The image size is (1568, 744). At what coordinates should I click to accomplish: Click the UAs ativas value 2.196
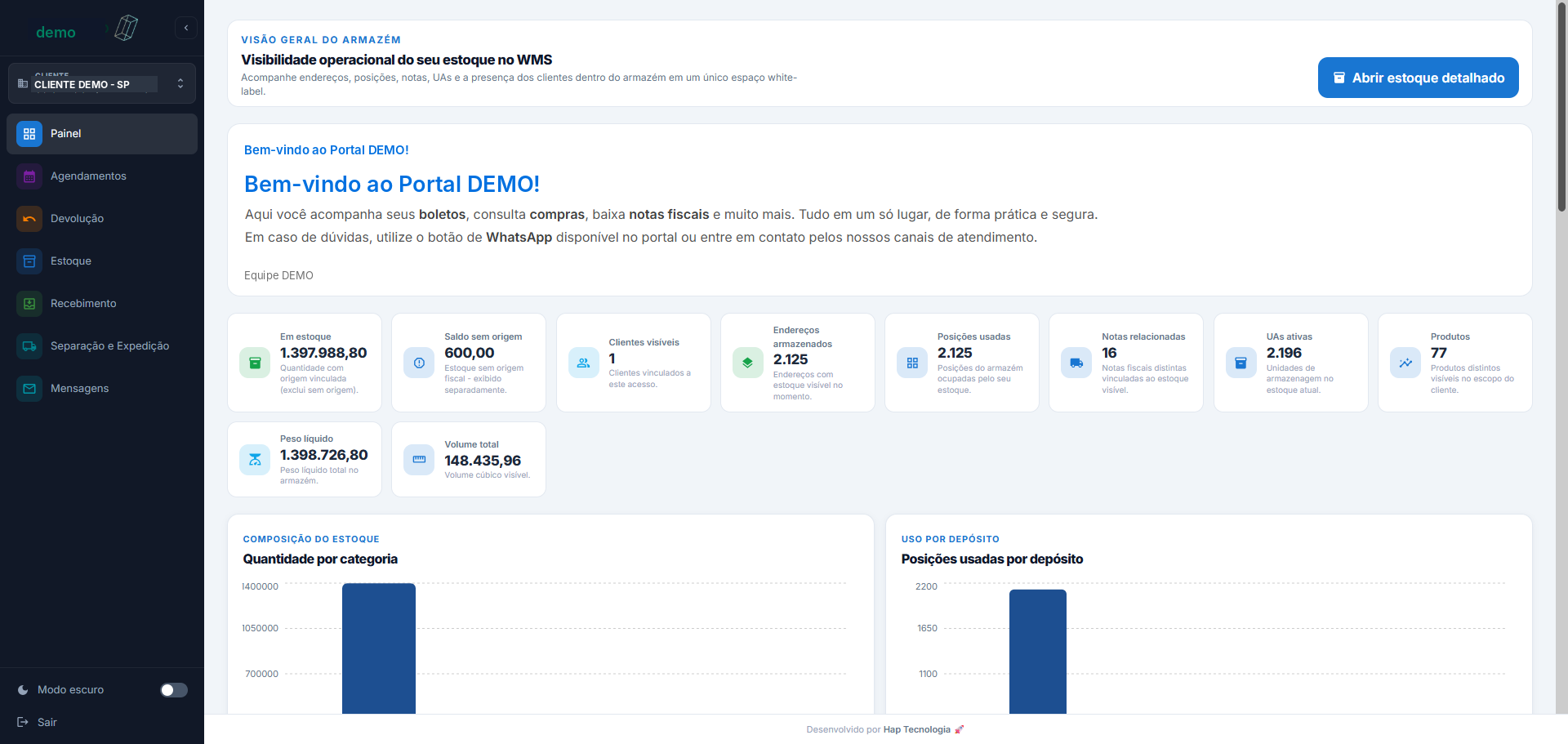[x=1284, y=353]
